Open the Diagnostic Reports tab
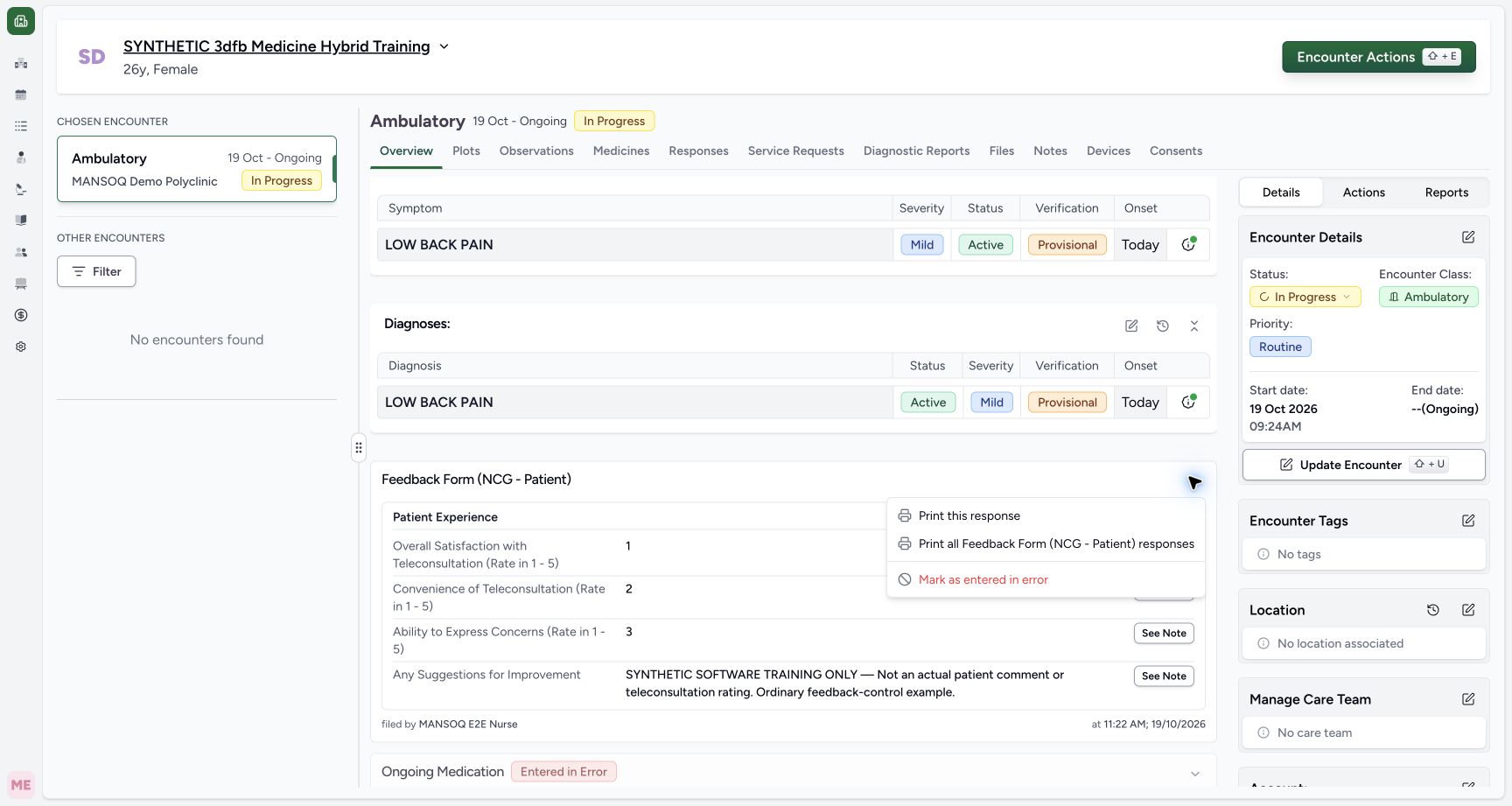 point(916,151)
